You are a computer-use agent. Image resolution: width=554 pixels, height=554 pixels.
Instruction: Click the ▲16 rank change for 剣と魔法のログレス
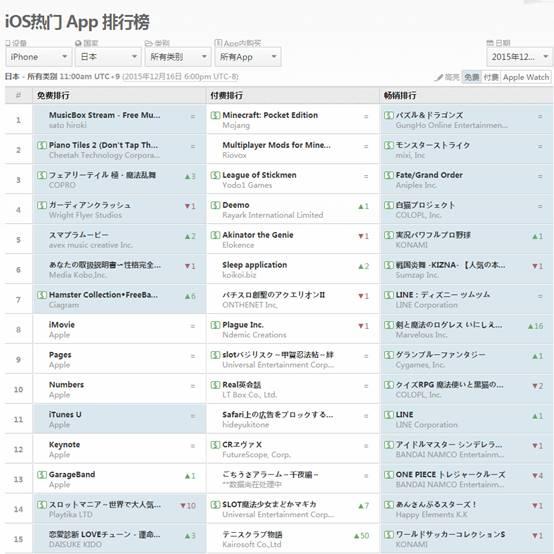[535, 326]
